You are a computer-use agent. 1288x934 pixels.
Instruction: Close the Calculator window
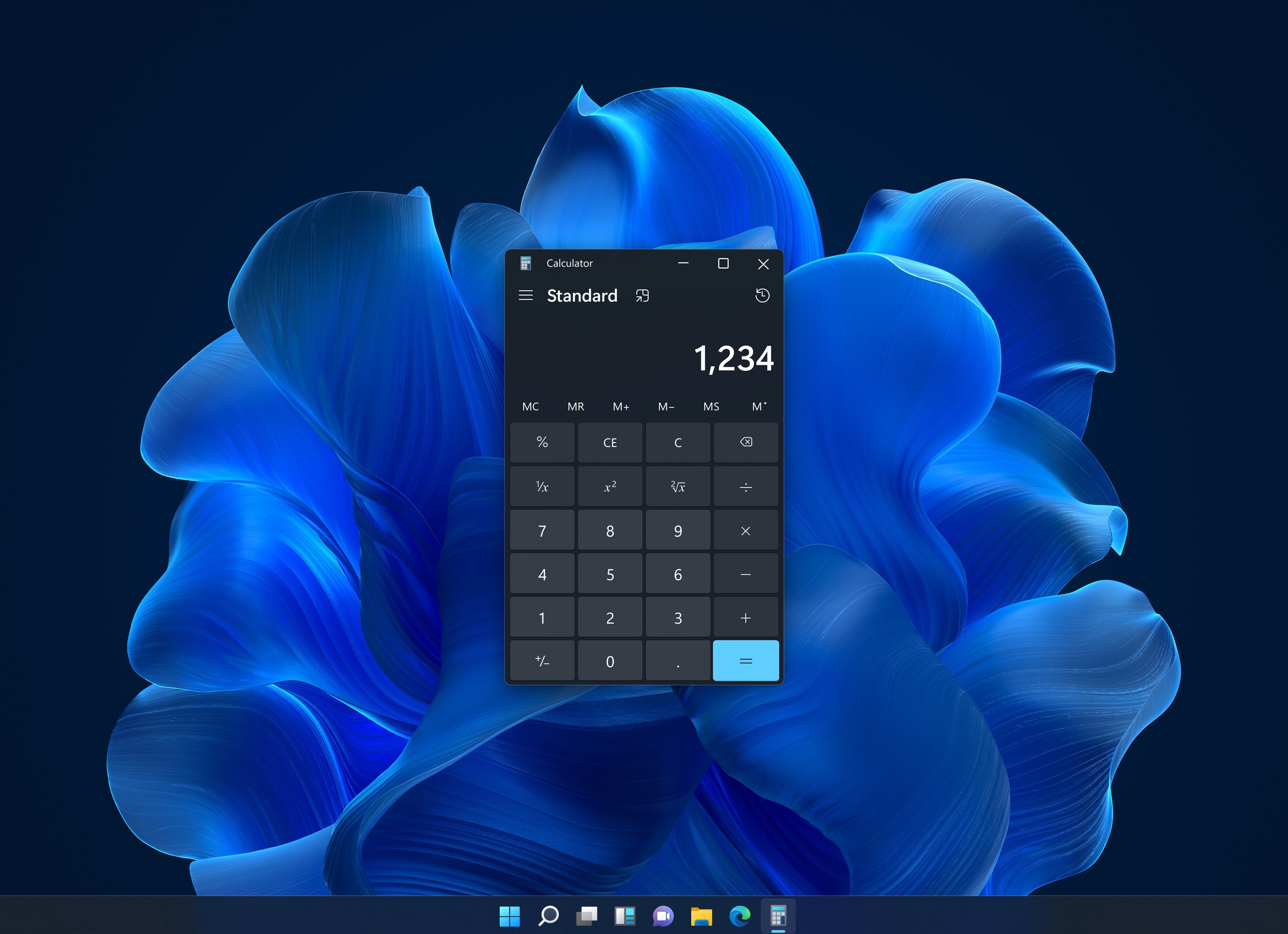point(763,263)
